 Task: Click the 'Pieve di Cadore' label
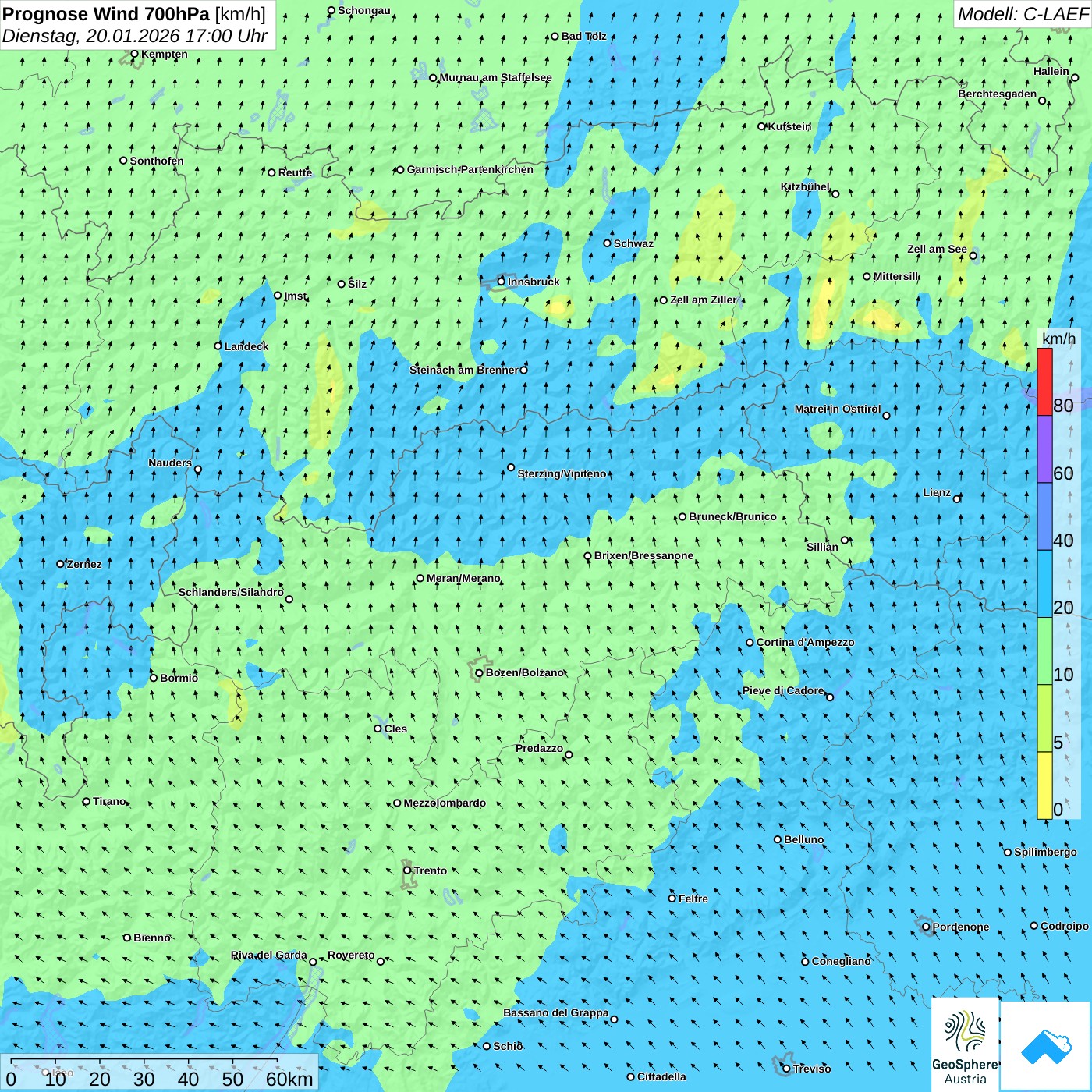click(x=783, y=690)
